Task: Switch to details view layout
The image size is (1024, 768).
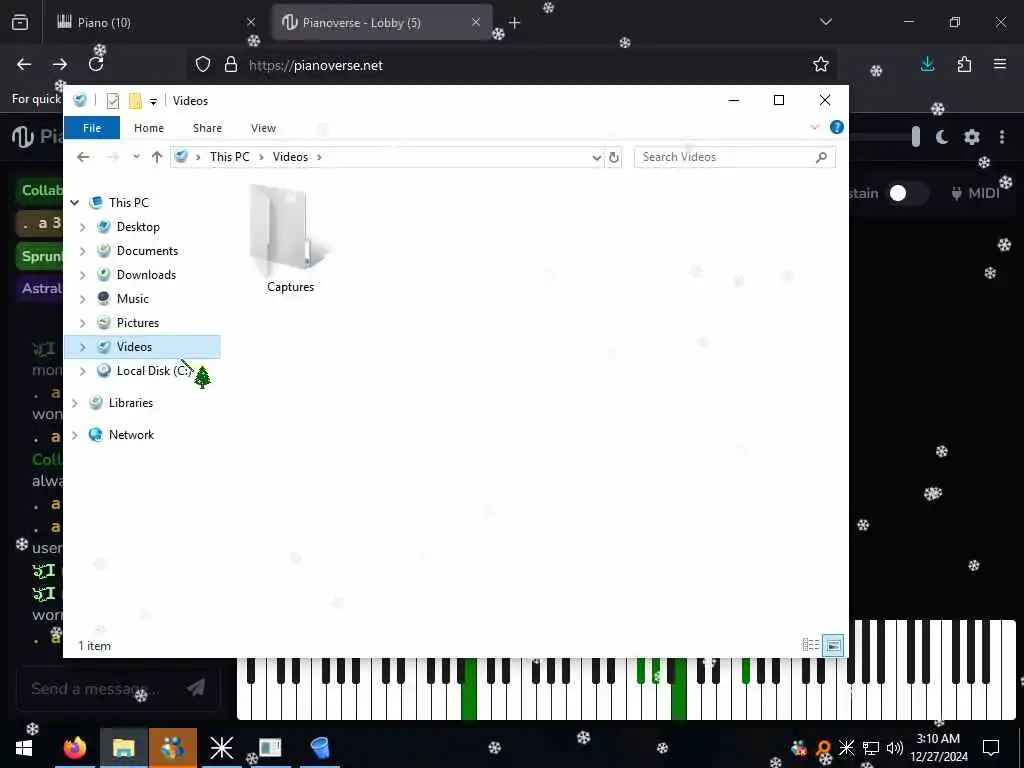Action: click(810, 645)
